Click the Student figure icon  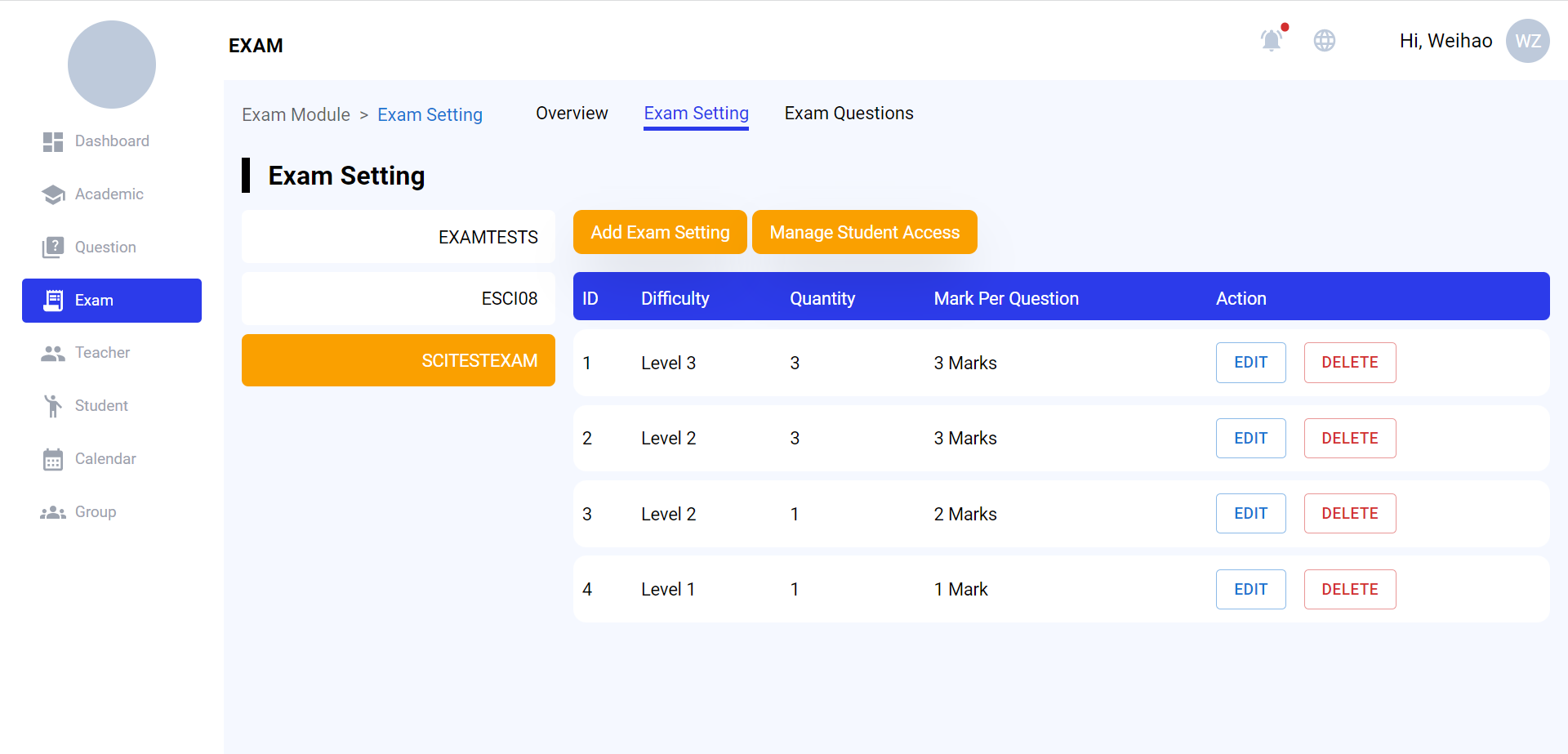pyautogui.click(x=53, y=406)
